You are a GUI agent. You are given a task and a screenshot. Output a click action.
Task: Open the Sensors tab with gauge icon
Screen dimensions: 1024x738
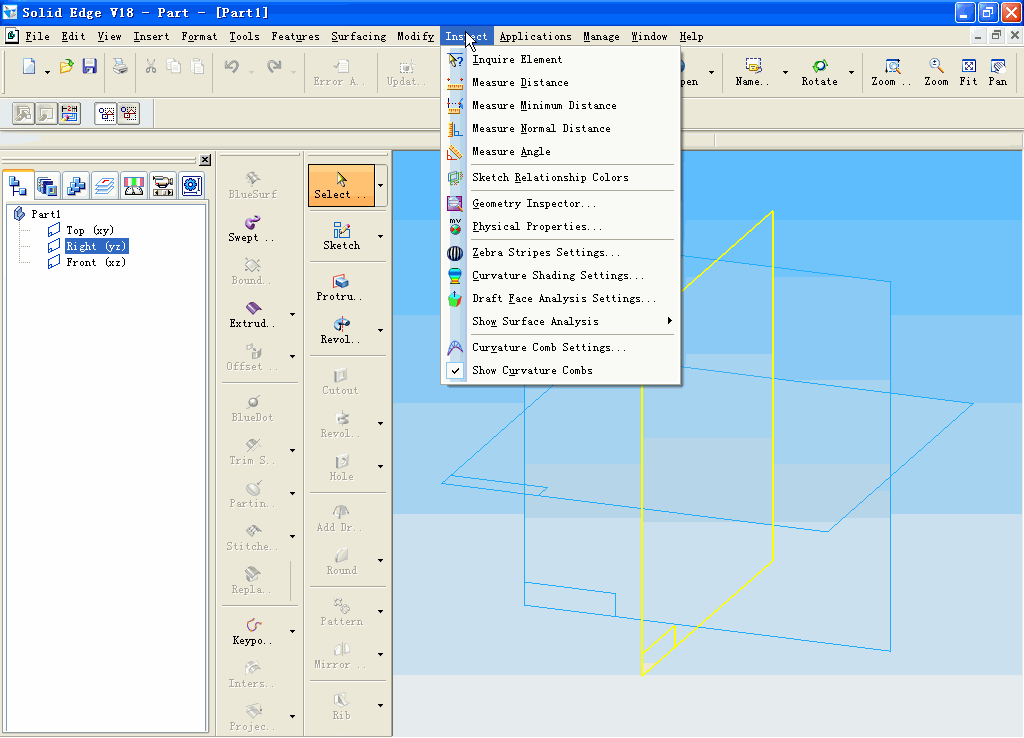[x=133, y=186]
